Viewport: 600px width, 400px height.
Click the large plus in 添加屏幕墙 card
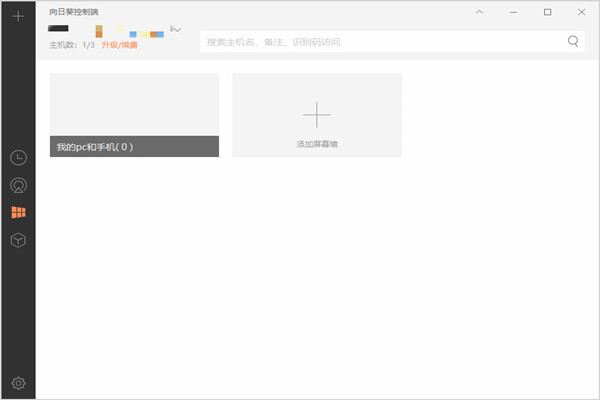click(x=317, y=115)
